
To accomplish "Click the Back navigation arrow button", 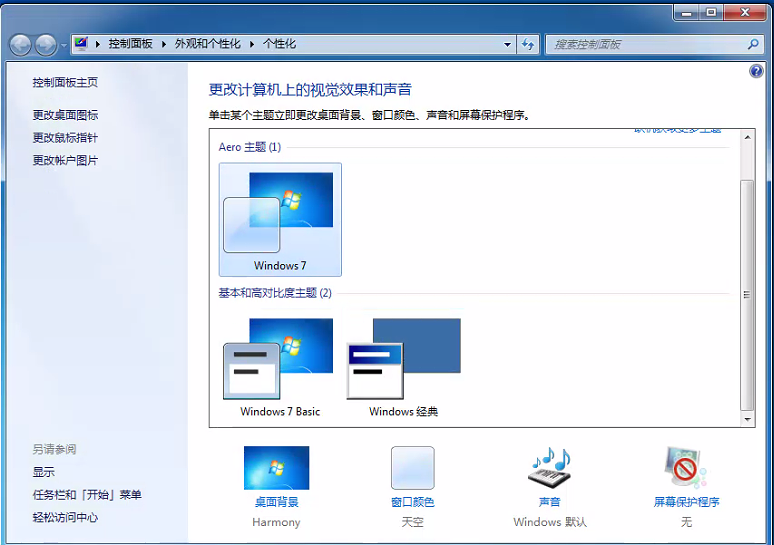I will pyautogui.click(x=20, y=45).
